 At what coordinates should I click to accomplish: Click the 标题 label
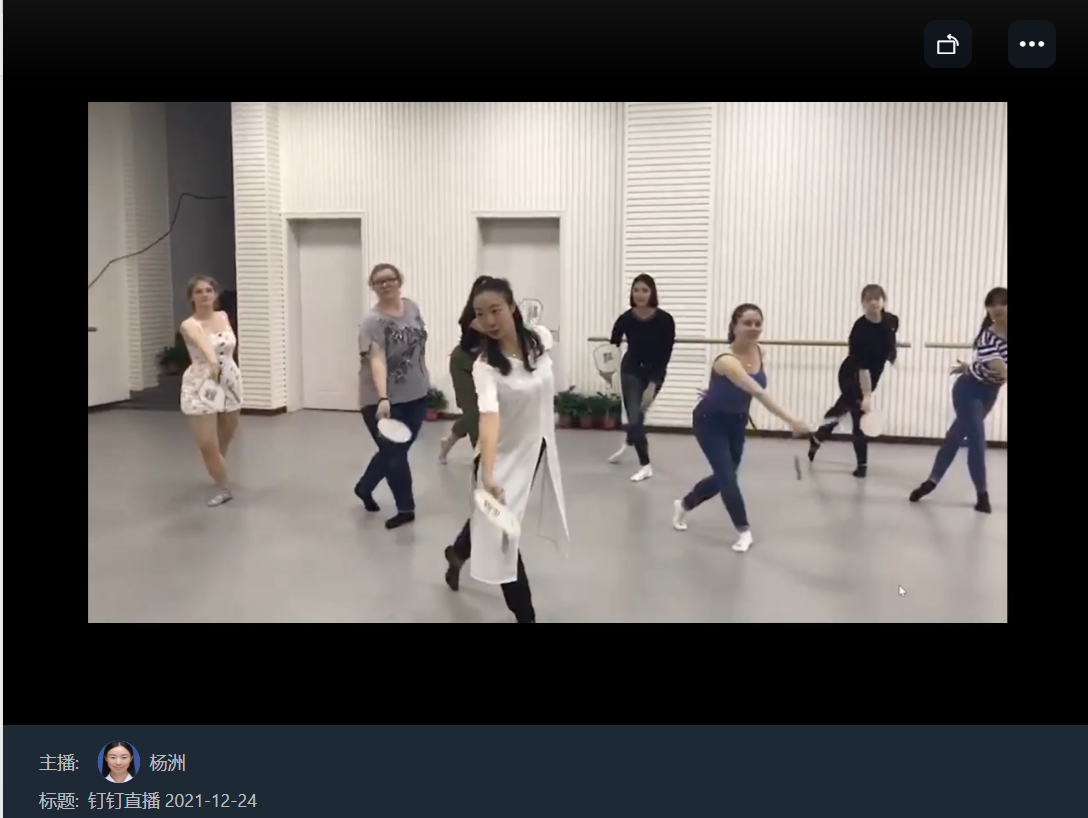(x=59, y=801)
